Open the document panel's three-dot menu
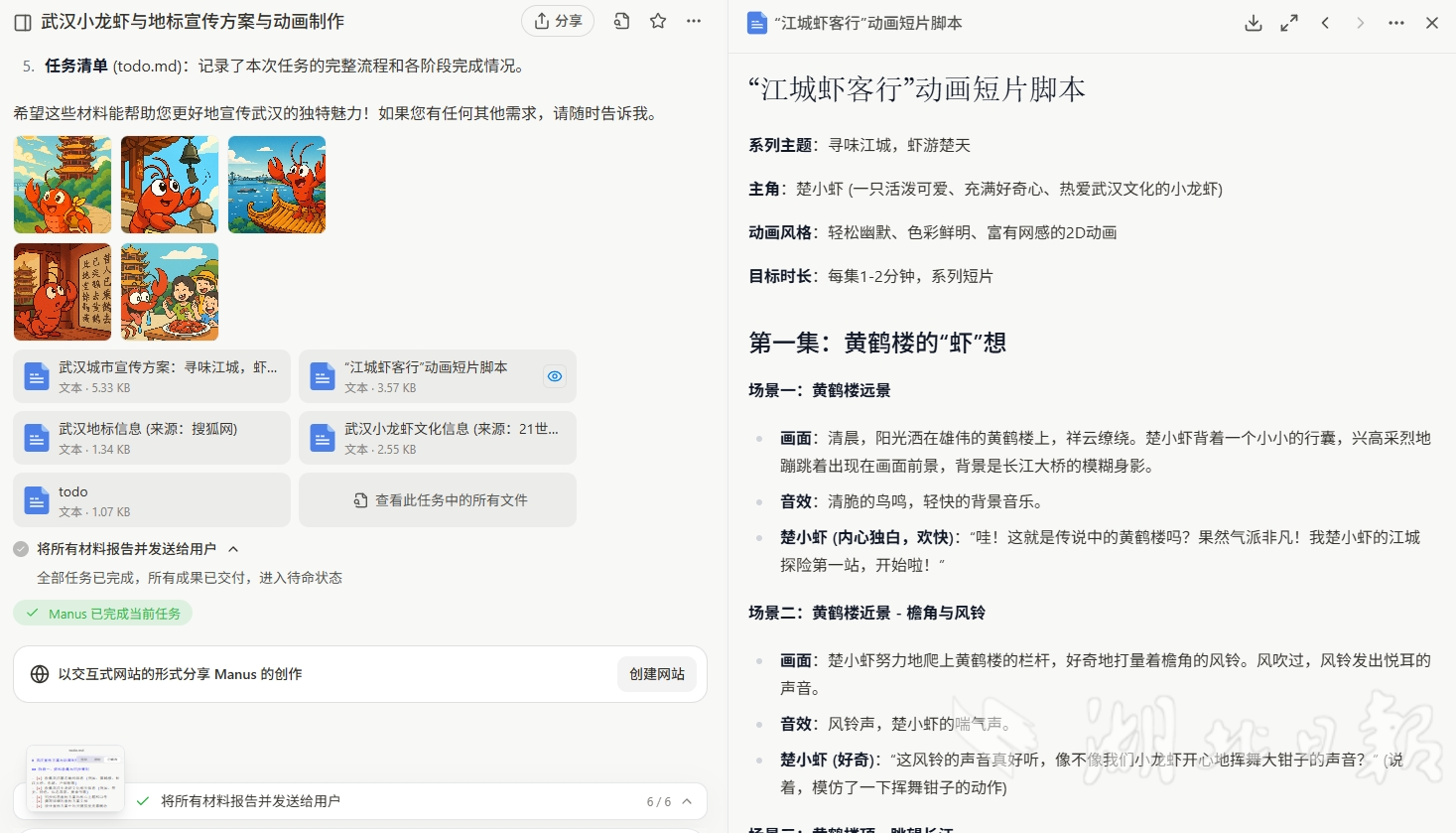This screenshot has height=833, width=1456. [1396, 23]
